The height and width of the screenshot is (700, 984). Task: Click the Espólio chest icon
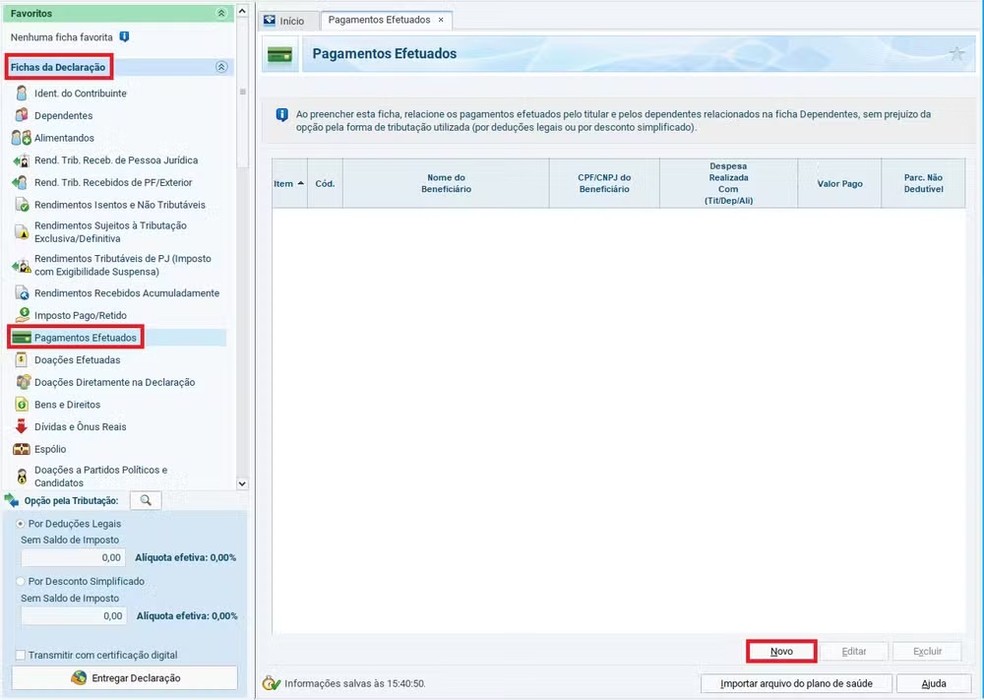(21, 450)
